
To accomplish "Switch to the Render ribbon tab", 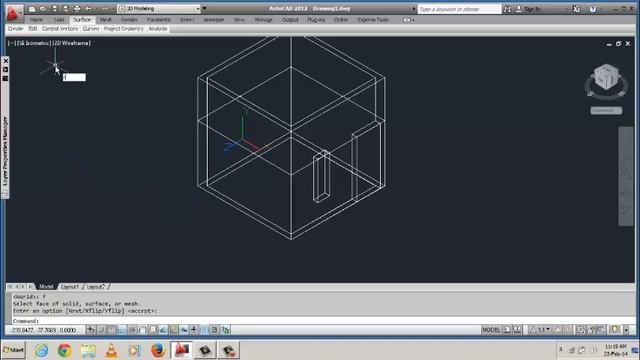I will tap(129, 20).
